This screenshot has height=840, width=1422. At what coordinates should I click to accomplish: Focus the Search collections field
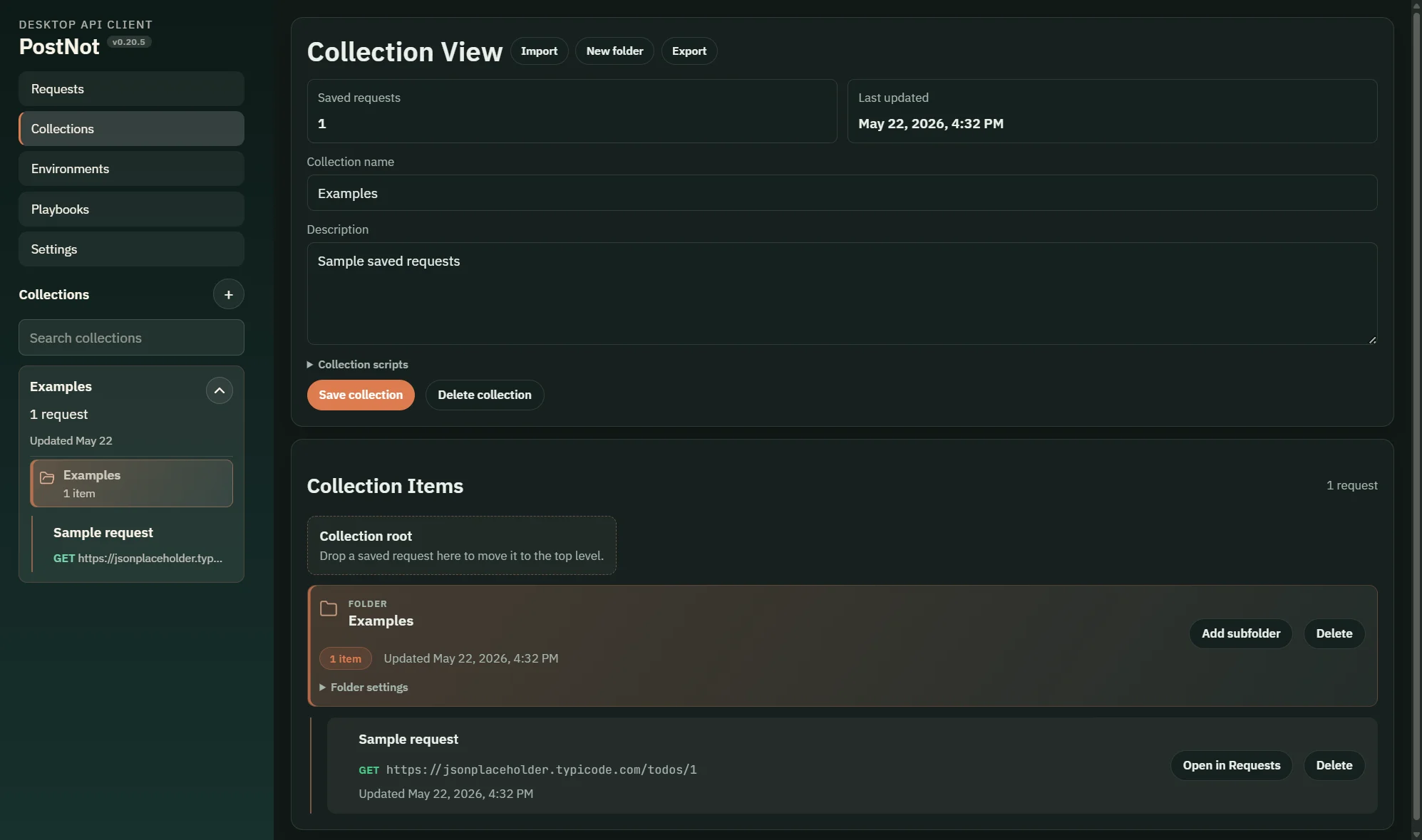click(131, 338)
